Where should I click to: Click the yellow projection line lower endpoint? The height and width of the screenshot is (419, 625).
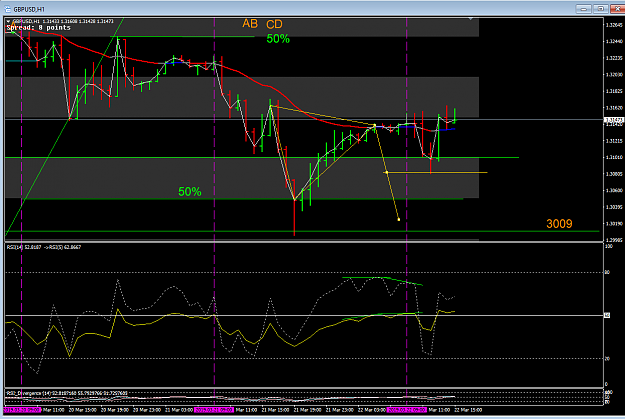(x=399, y=219)
